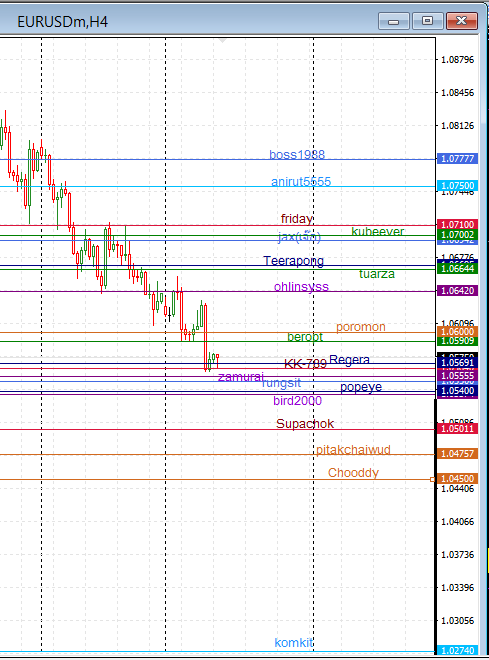The image size is (489, 660).
Task: Click the Teerapong line label
Action: click(x=294, y=261)
